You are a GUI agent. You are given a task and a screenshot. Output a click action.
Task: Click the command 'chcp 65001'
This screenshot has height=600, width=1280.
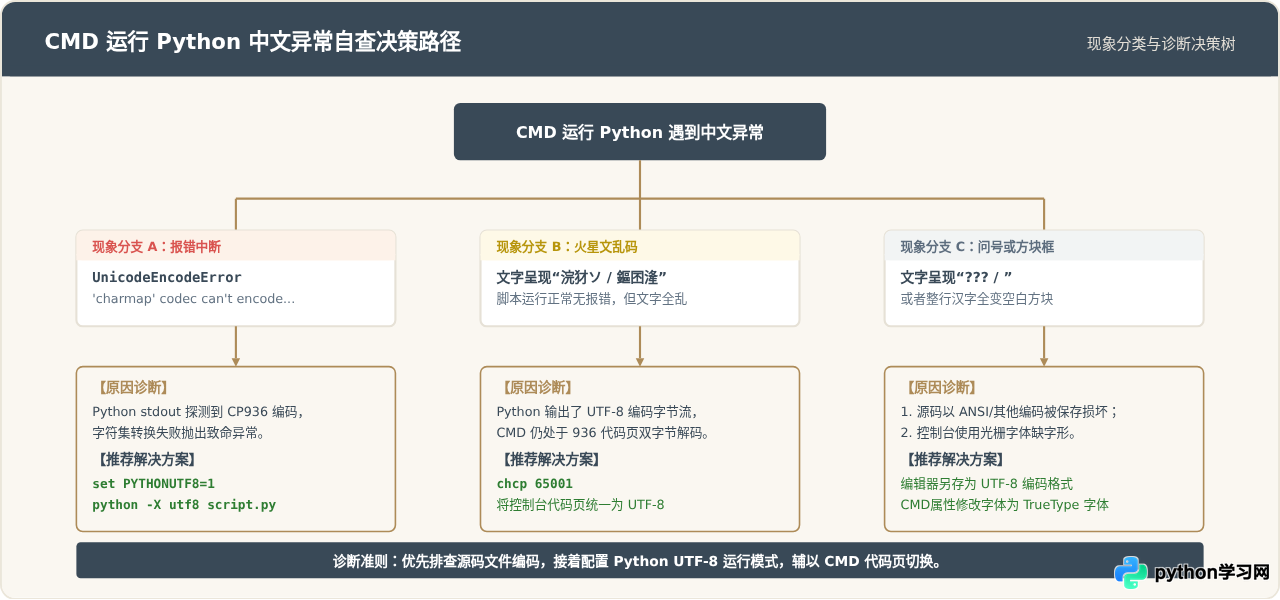[x=535, y=483]
